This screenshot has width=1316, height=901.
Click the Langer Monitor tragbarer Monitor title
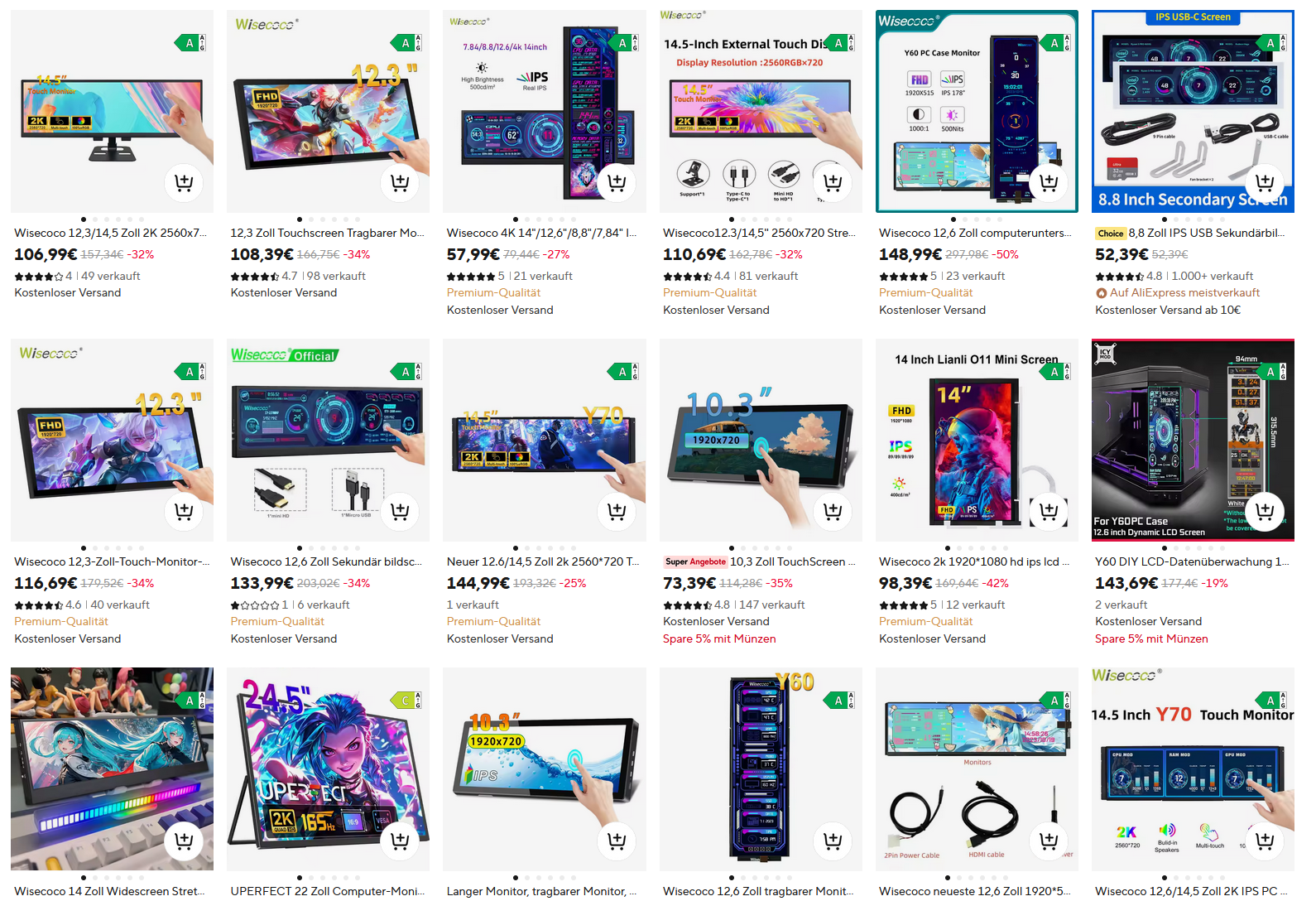pyautogui.click(x=541, y=891)
